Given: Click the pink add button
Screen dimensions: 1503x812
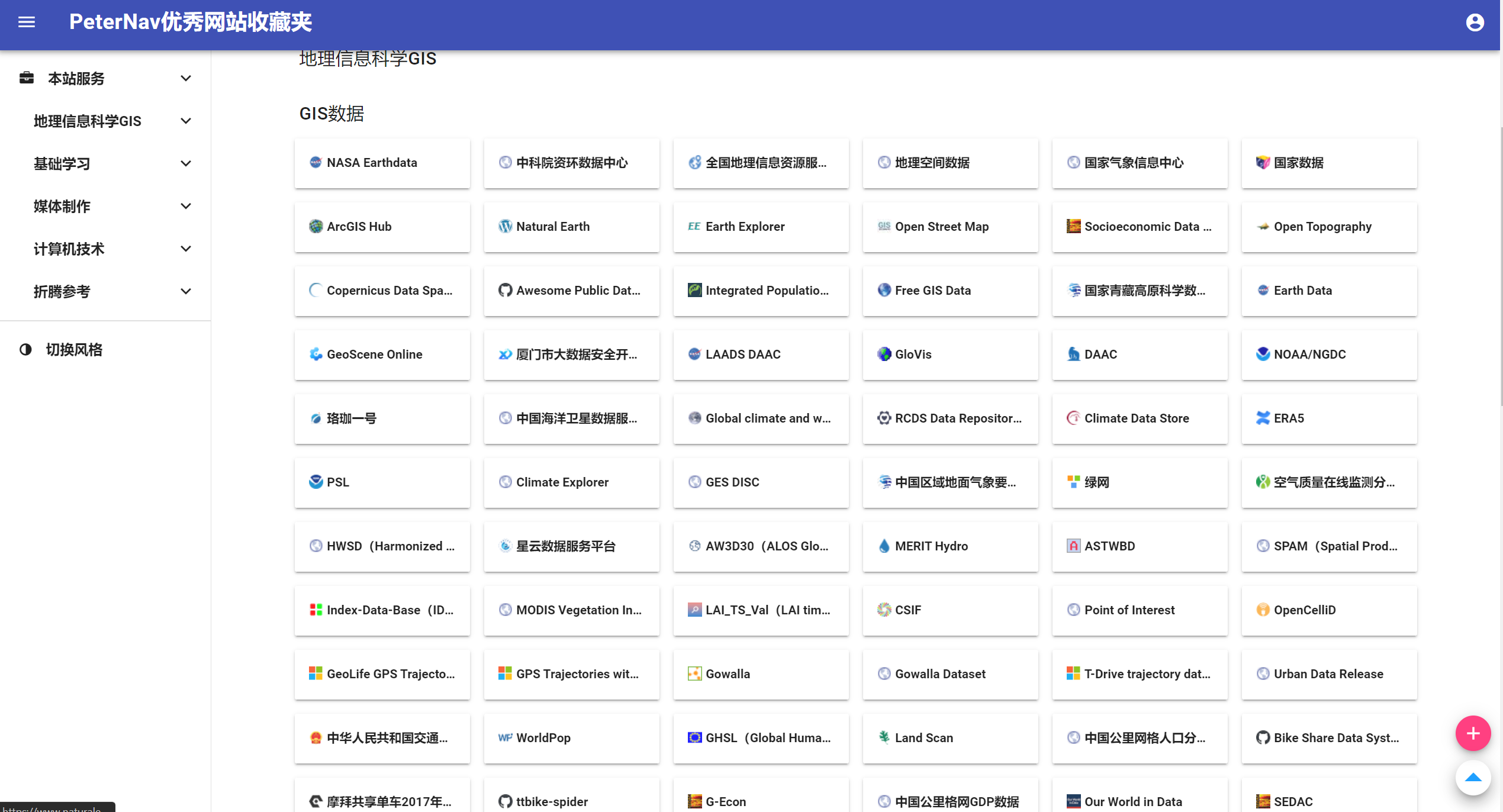Looking at the screenshot, I should 1473,733.
